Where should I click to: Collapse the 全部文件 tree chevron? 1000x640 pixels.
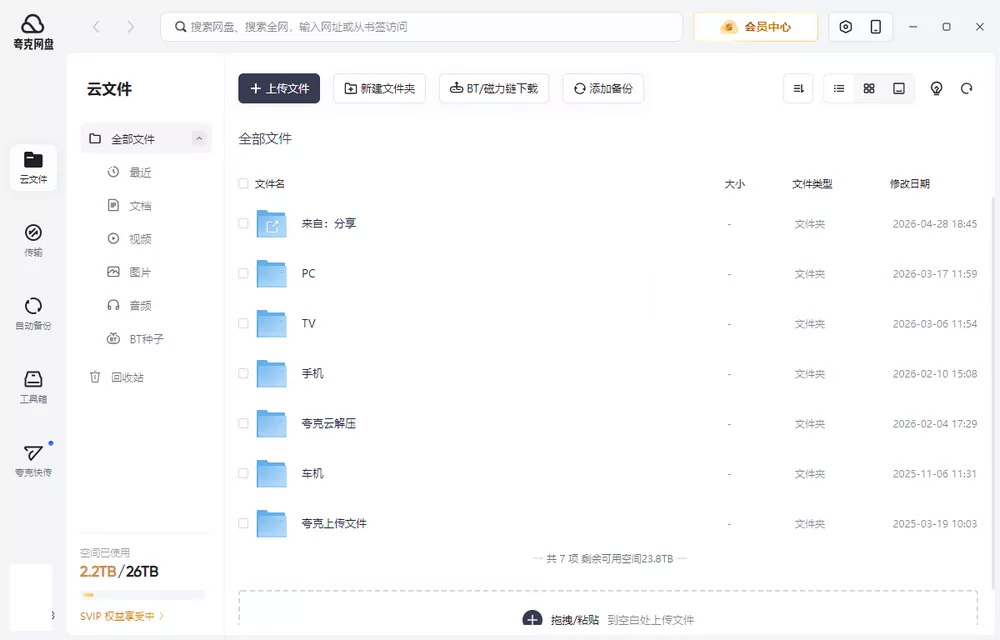pyautogui.click(x=199, y=138)
